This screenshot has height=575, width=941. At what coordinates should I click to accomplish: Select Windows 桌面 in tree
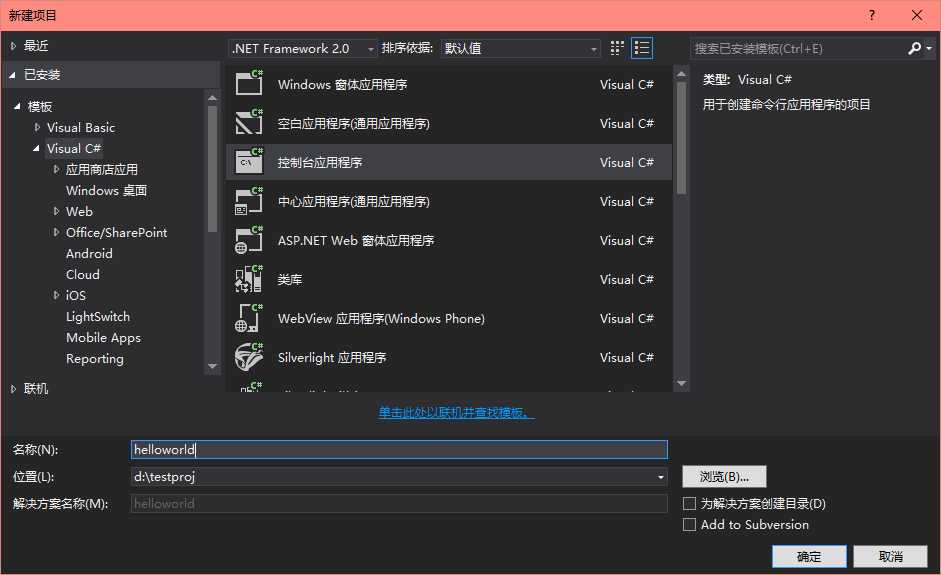[106, 190]
